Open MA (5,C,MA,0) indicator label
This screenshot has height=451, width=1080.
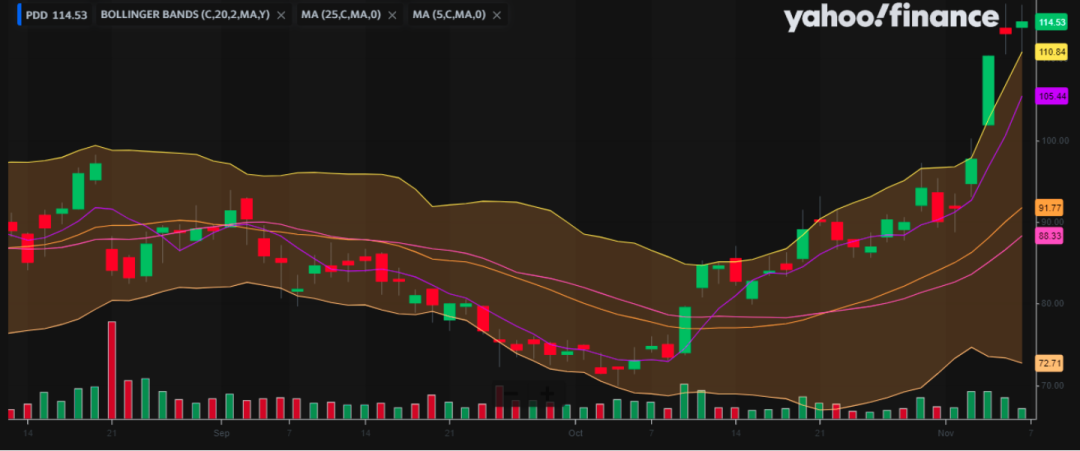coord(448,14)
